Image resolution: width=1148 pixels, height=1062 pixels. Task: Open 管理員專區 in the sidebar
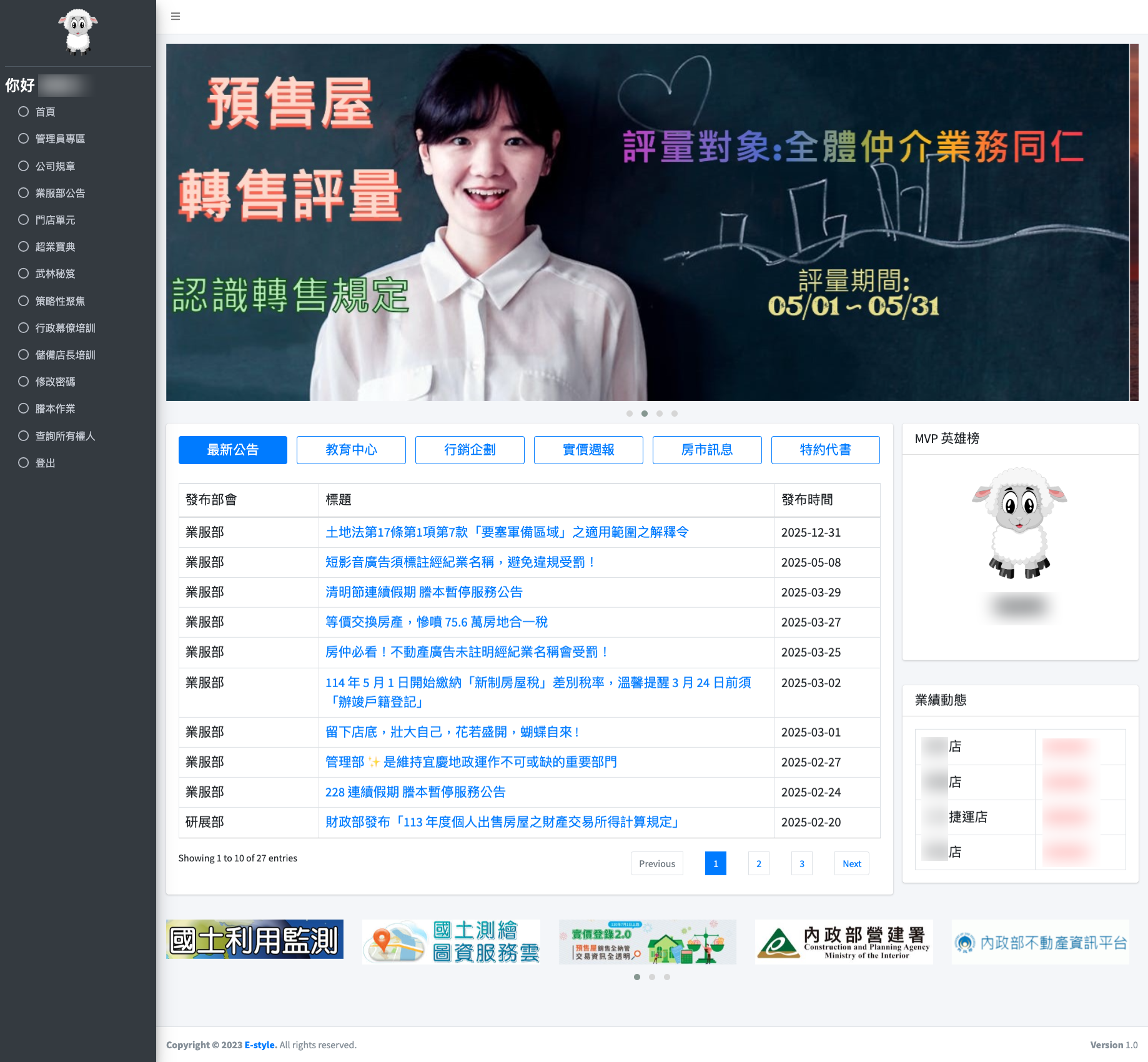click(60, 139)
